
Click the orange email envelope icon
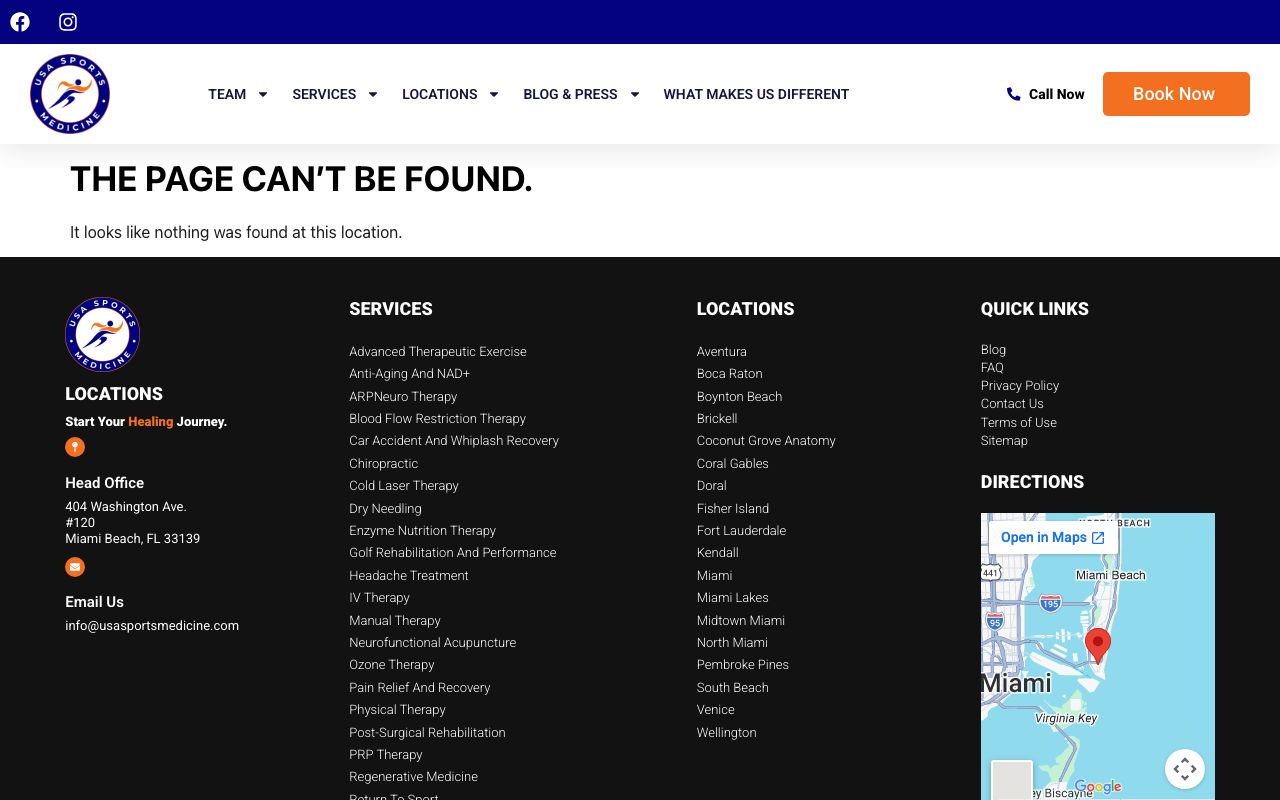75,567
